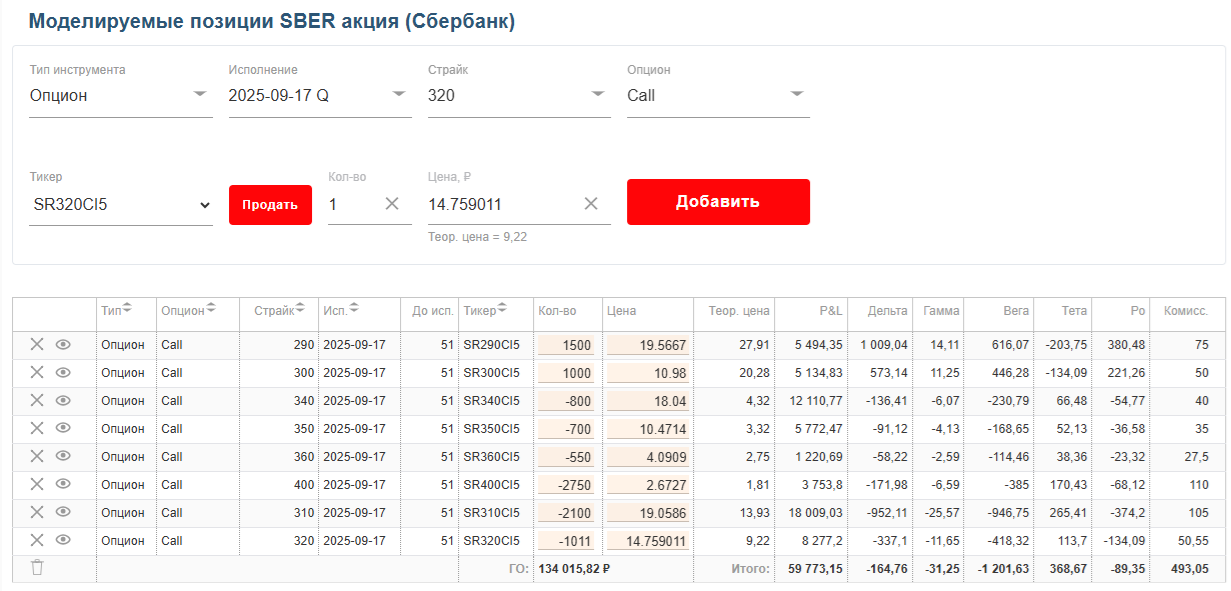Open the Опцион Call dropdown
Viewport: 1231px width, 591px height.
click(717, 95)
